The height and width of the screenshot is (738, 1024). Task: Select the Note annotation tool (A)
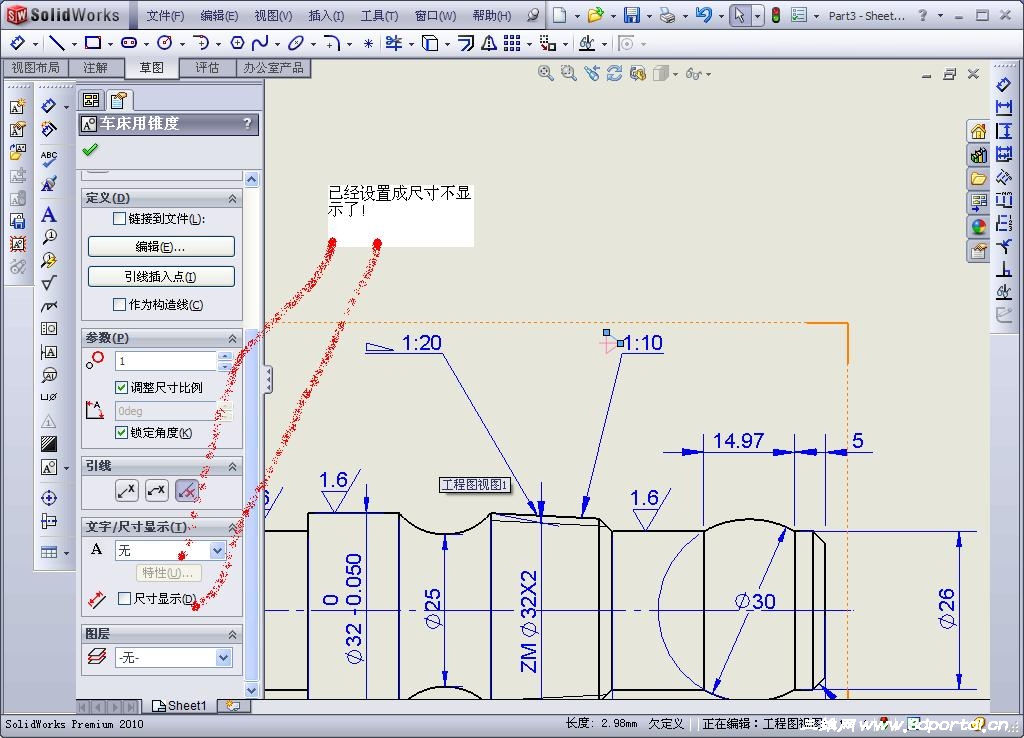click(x=48, y=214)
